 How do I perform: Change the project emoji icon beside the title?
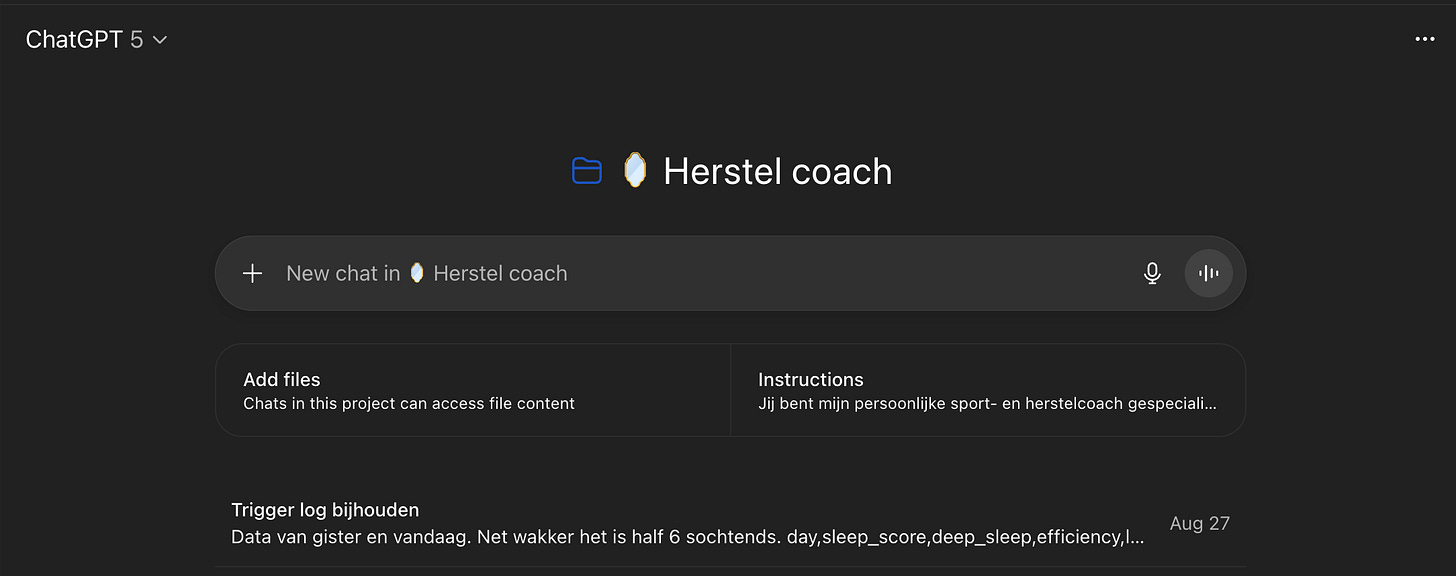634,171
